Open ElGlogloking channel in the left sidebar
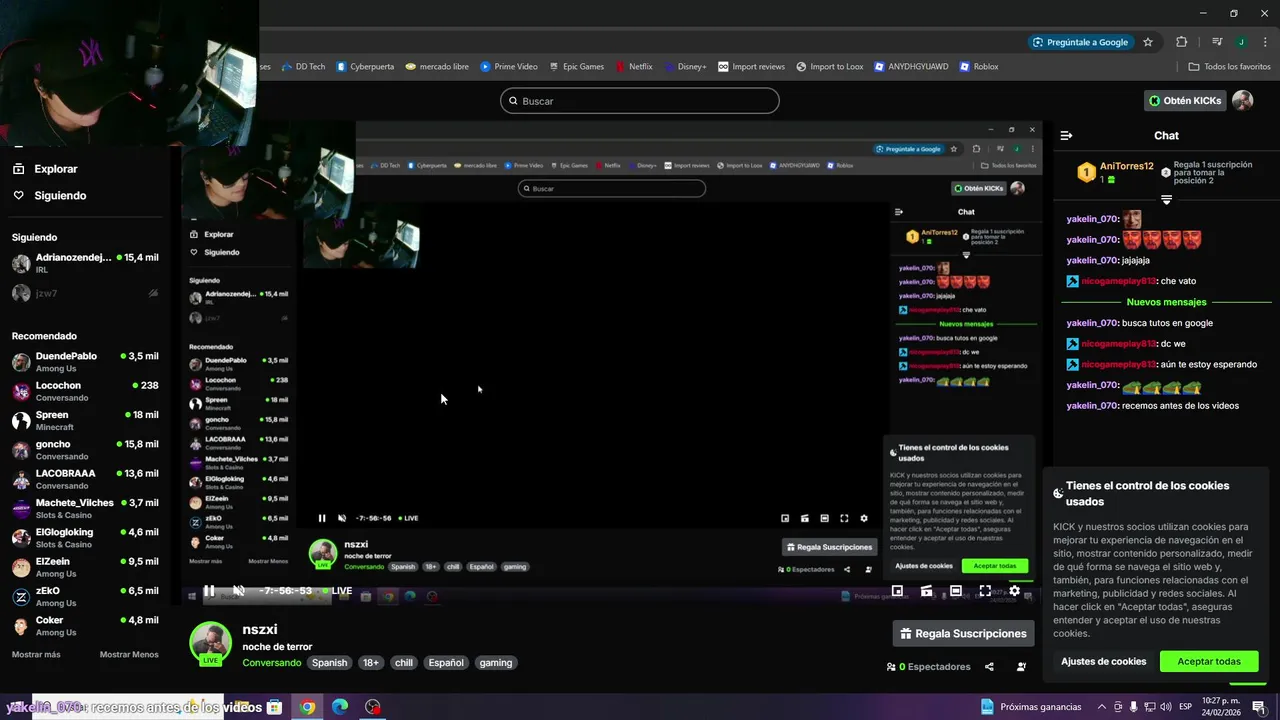The width and height of the screenshot is (1280, 720). pos(85,538)
